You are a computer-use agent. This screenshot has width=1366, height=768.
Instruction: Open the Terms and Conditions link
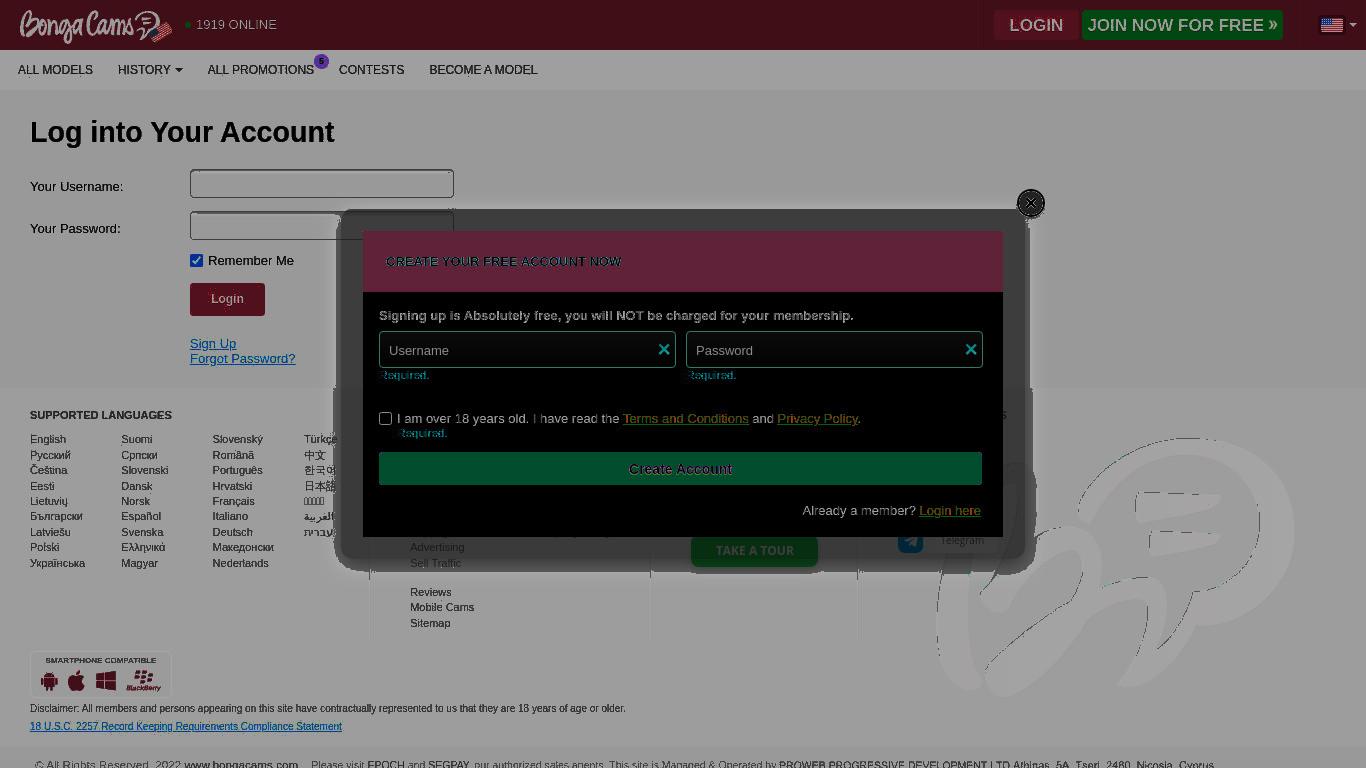click(x=685, y=418)
